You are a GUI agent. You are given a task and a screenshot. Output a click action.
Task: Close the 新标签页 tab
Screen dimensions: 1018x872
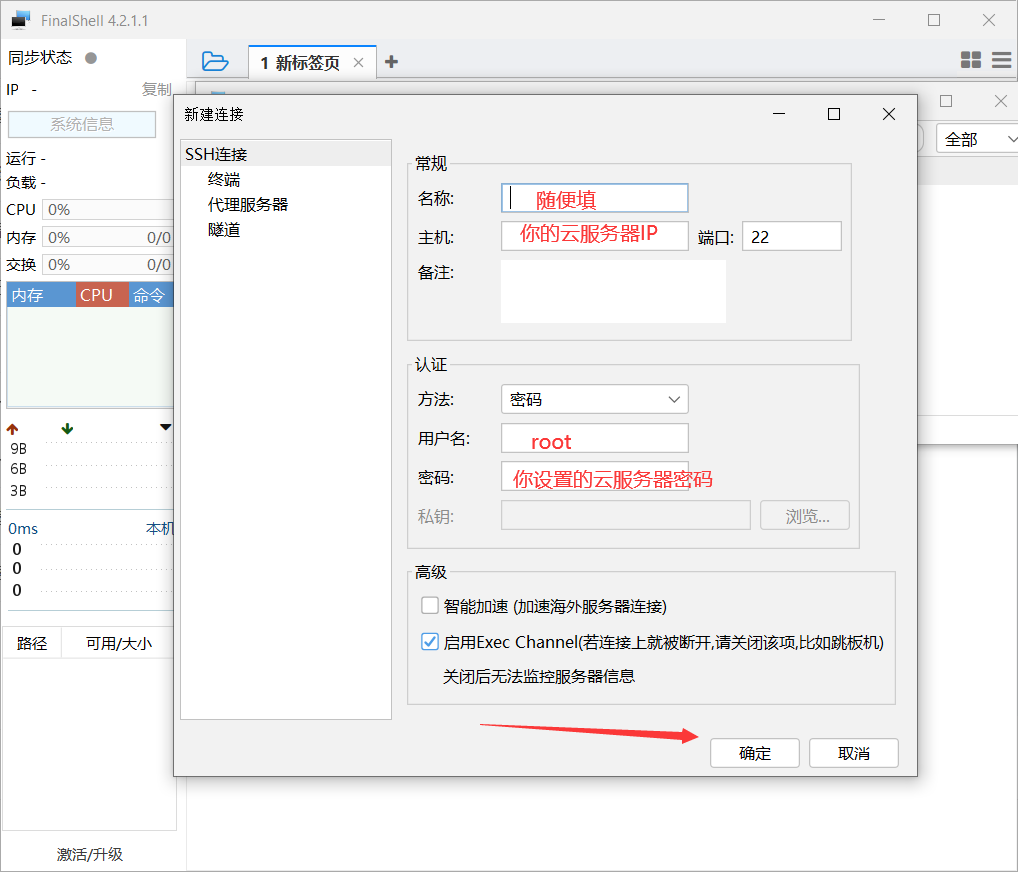click(358, 62)
